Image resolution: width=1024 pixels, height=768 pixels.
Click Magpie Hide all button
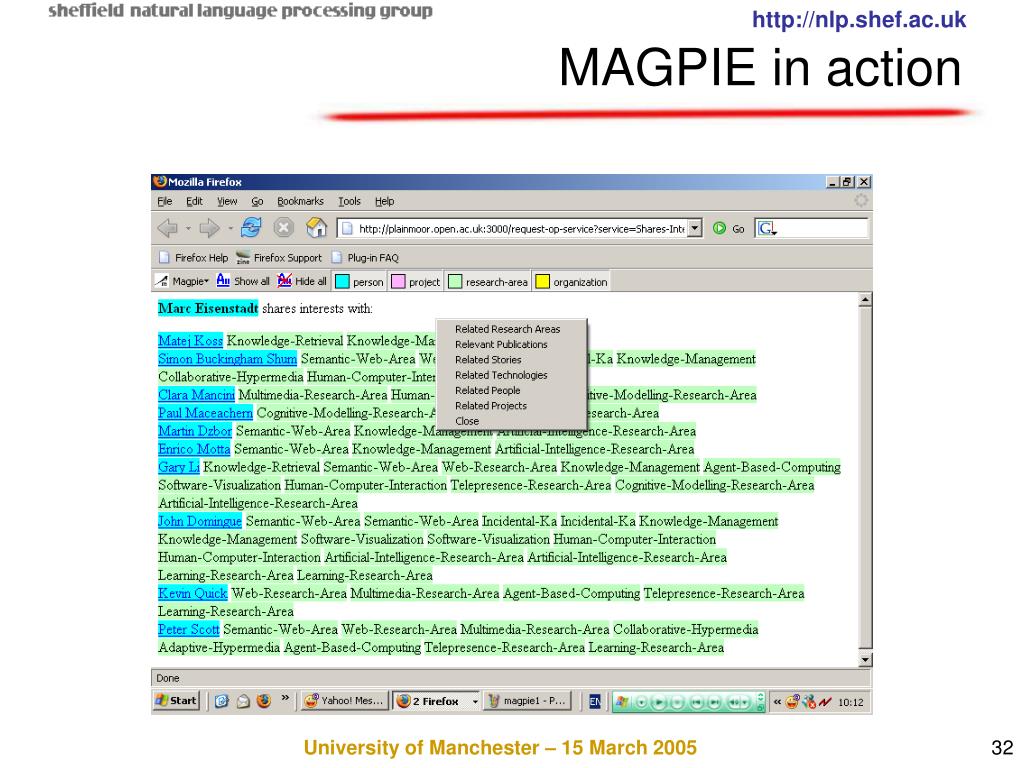[x=302, y=281]
